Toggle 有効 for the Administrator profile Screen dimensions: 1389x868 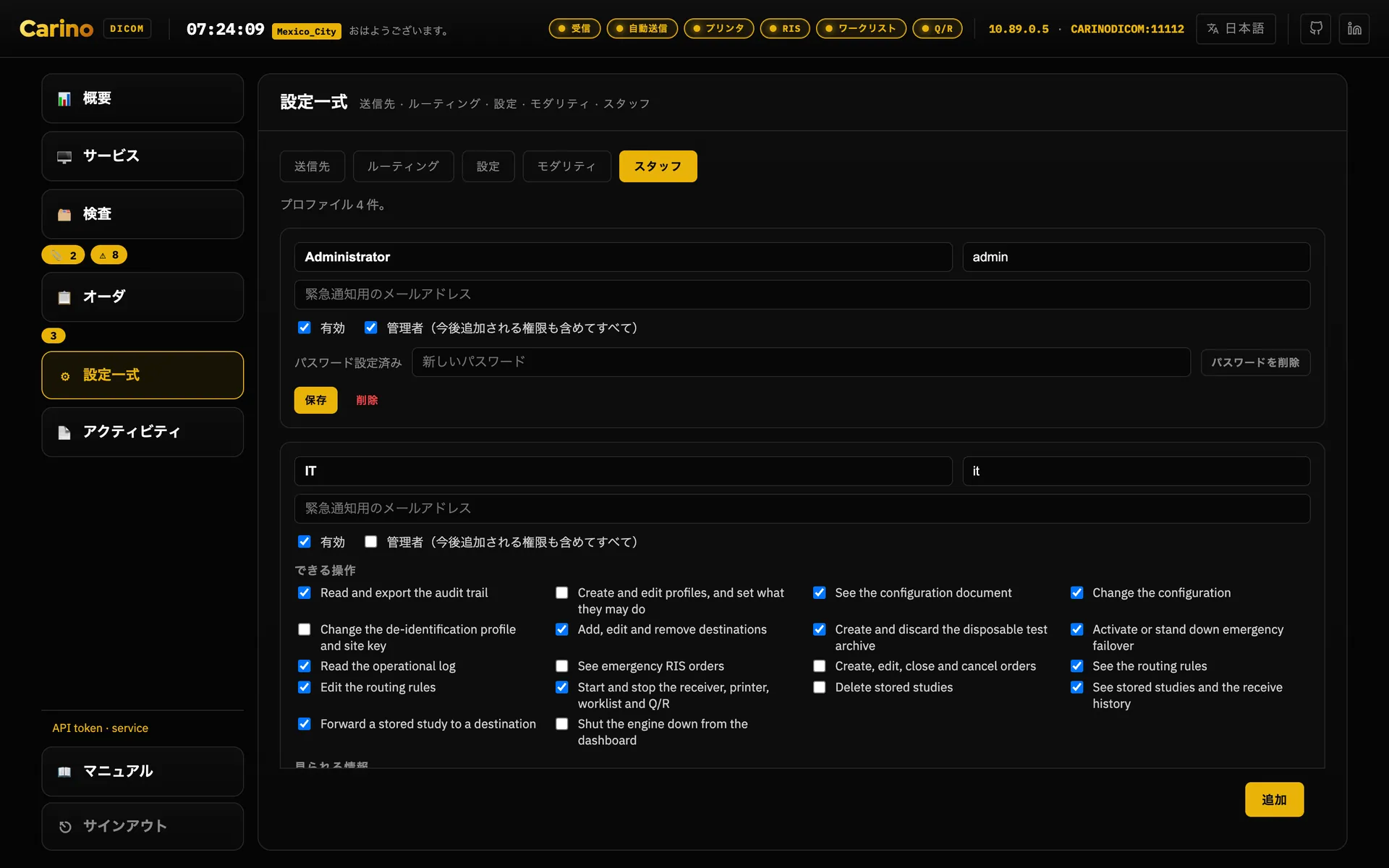(305, 328)
